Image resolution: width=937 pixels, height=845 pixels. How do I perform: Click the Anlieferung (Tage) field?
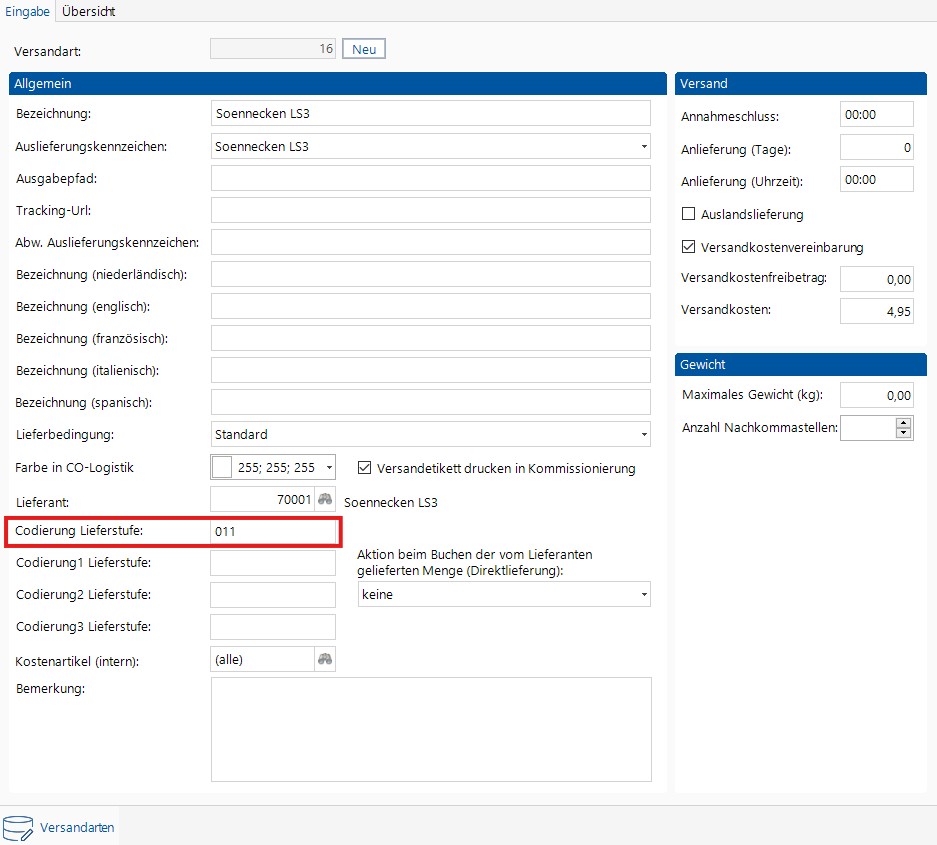click(x=877, y=147)
